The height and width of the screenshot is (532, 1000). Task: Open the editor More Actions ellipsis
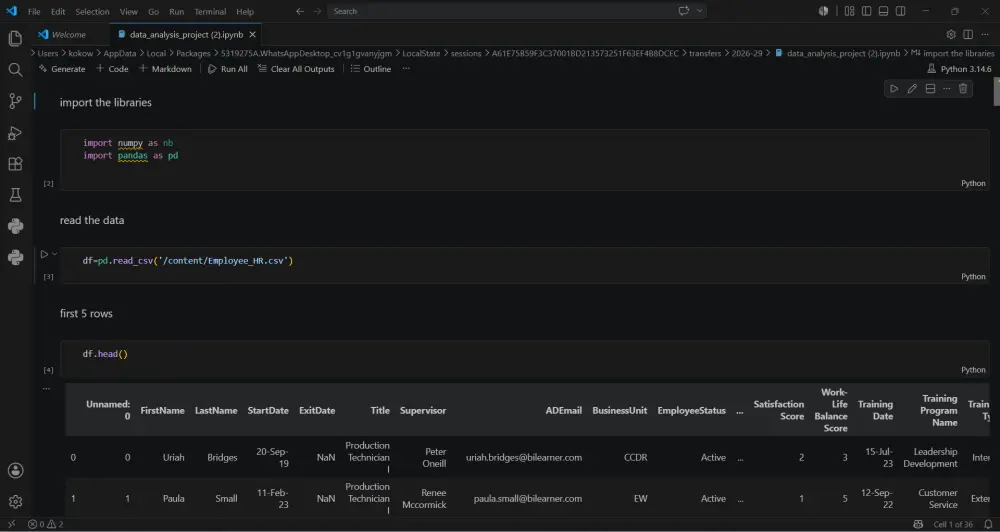[x=985, y=34]
